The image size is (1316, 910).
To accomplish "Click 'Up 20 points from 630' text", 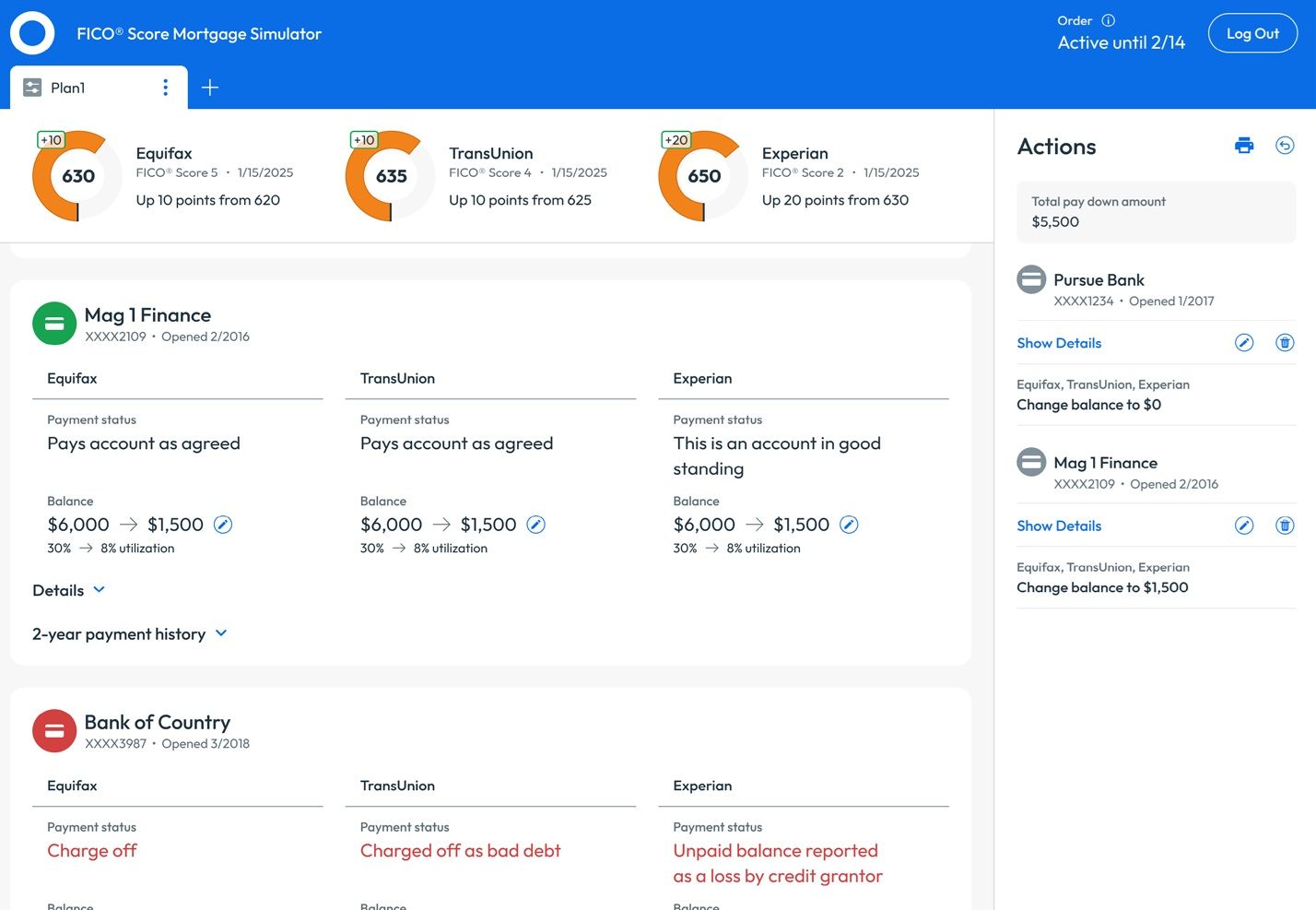I will 835,200.
